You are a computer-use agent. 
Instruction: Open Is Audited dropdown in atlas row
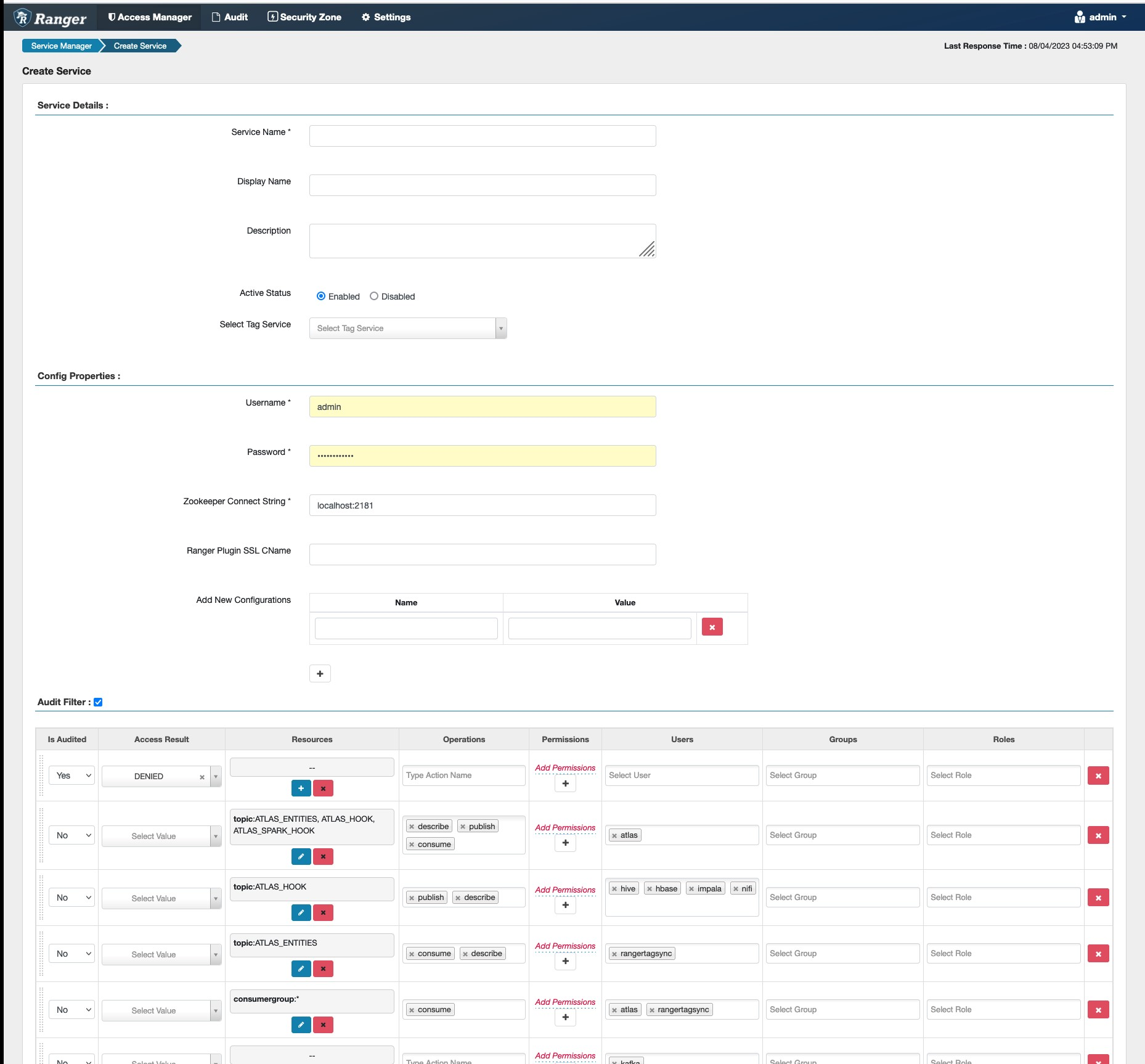[72, 835]
